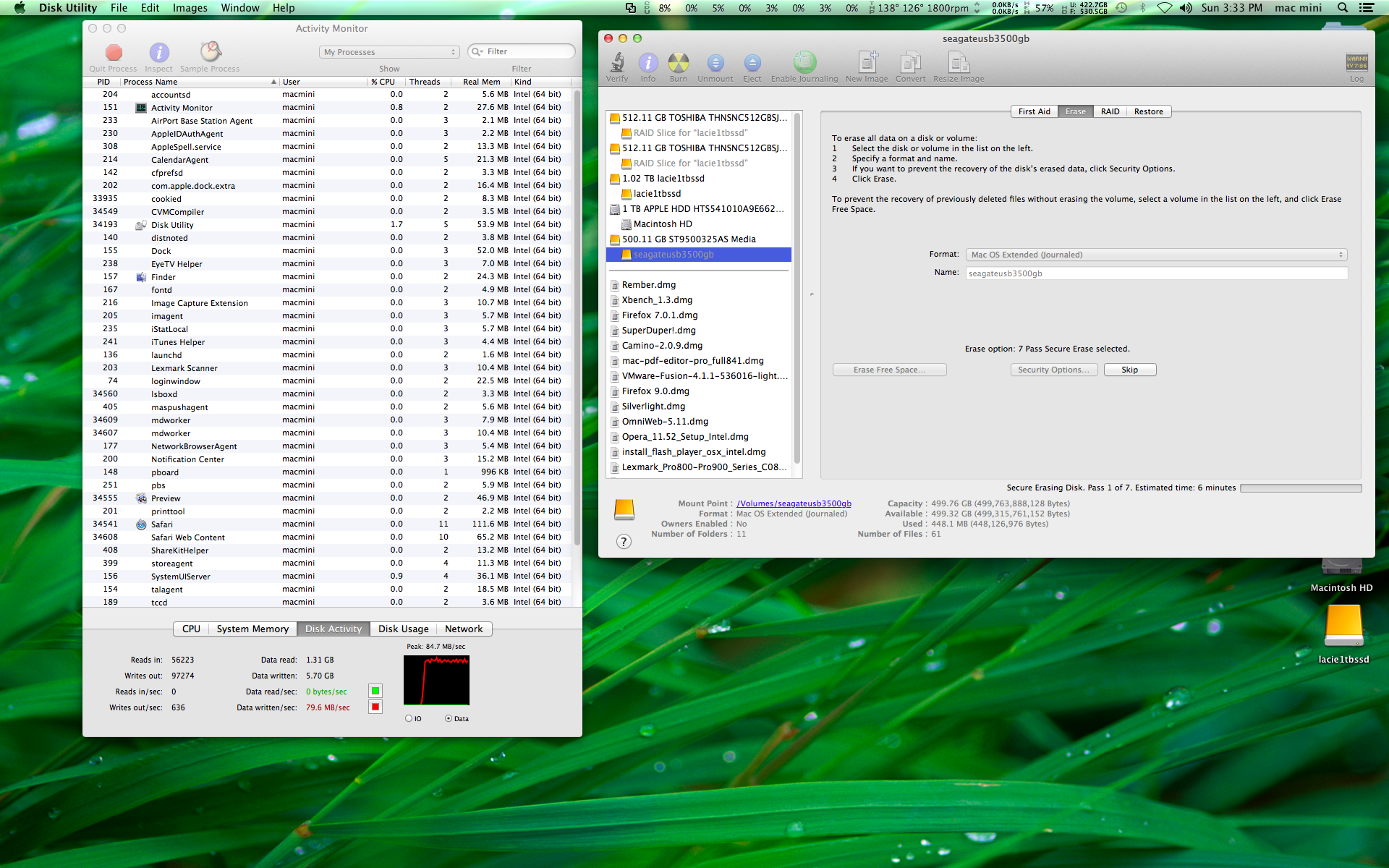Click the Verify microscope icon
Viewport: 1389px width, 868px height.
click(617, 63)
